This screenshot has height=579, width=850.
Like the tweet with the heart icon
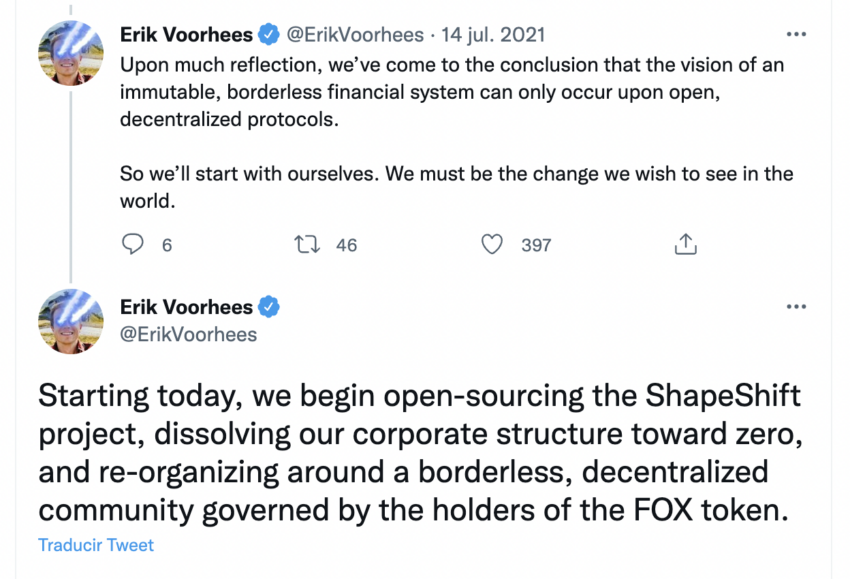(492, 244)
